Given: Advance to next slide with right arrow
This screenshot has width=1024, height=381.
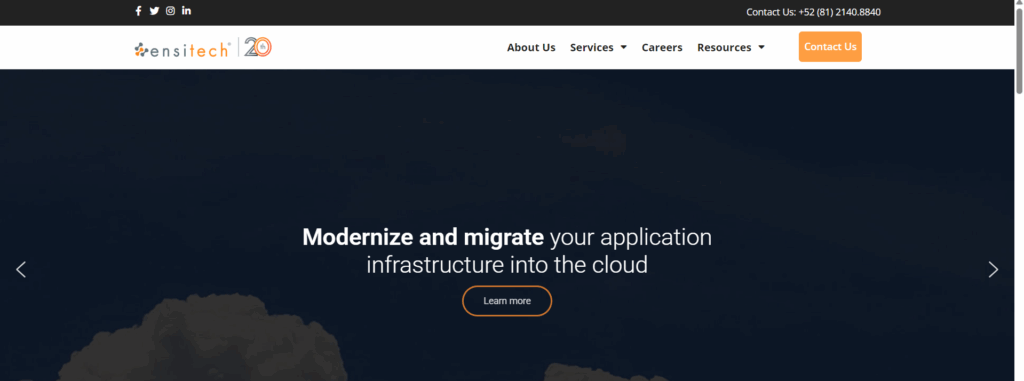Looking at the screenshot, I should 993,269.
